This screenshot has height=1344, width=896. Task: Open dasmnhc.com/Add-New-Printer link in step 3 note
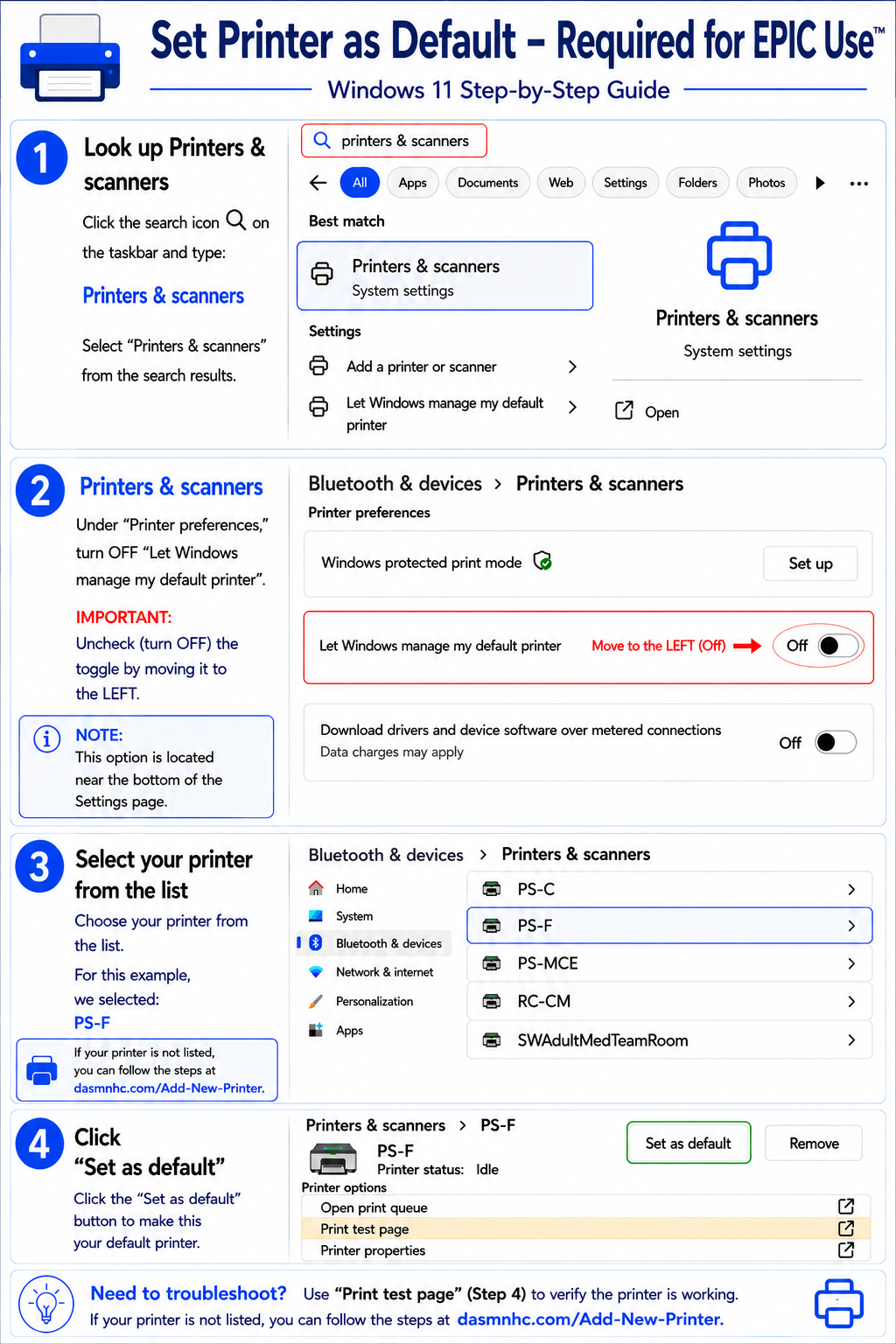(169, 1088)
